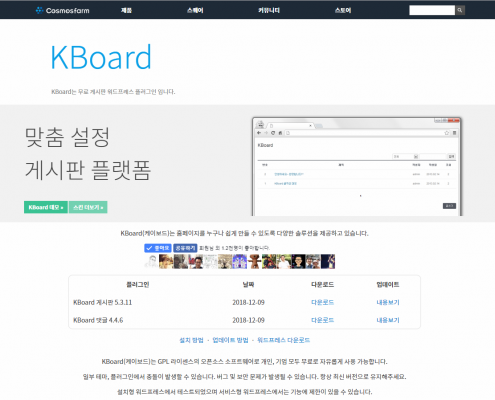This screenshot has width=495, height=400.
Task: Click the Facebook 공유하기 share button
Action: point(185,248)
